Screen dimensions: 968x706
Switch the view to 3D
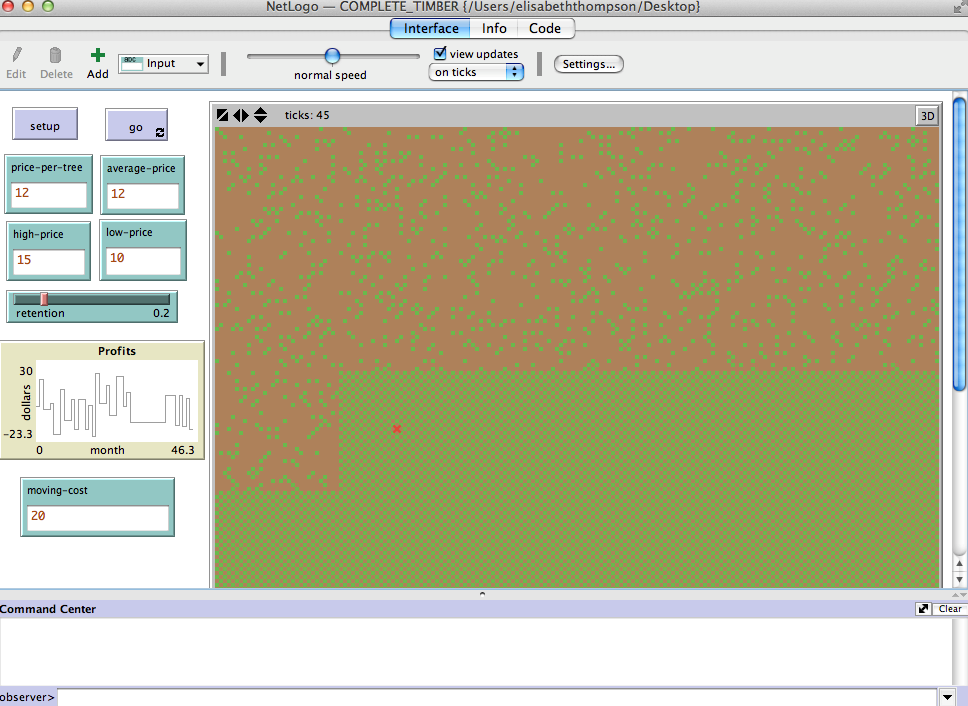click(x=927, y=115)
